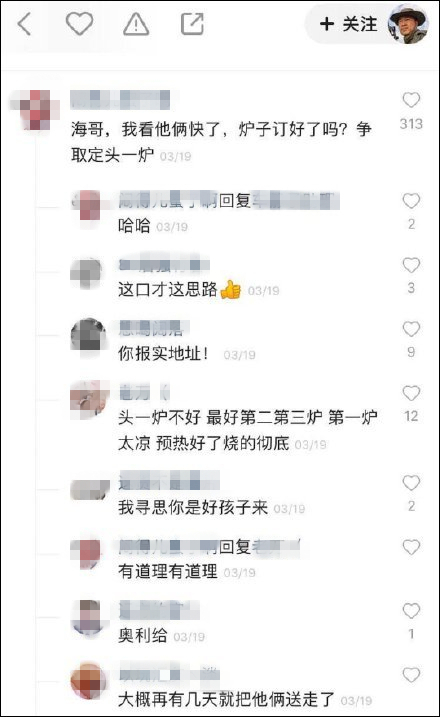Image resolution: width=440 pixels, height=717 pixels.
Task: Heart the comment with 12 likes
Action: pyautogui.click(x=411, y=393)
